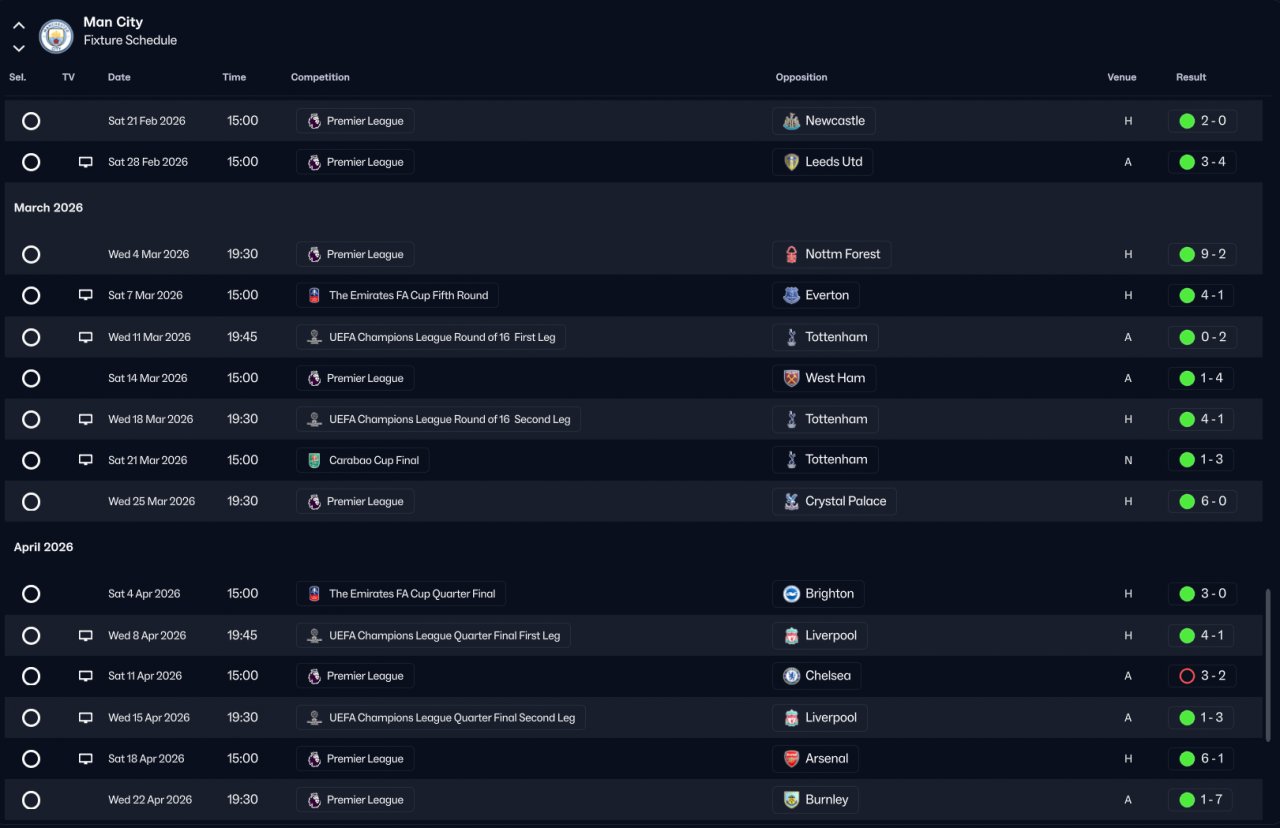Screen dimensions: 1280x828
Task: Open Premier League competition on Sat 14 Mar
Action: (355, 378)
